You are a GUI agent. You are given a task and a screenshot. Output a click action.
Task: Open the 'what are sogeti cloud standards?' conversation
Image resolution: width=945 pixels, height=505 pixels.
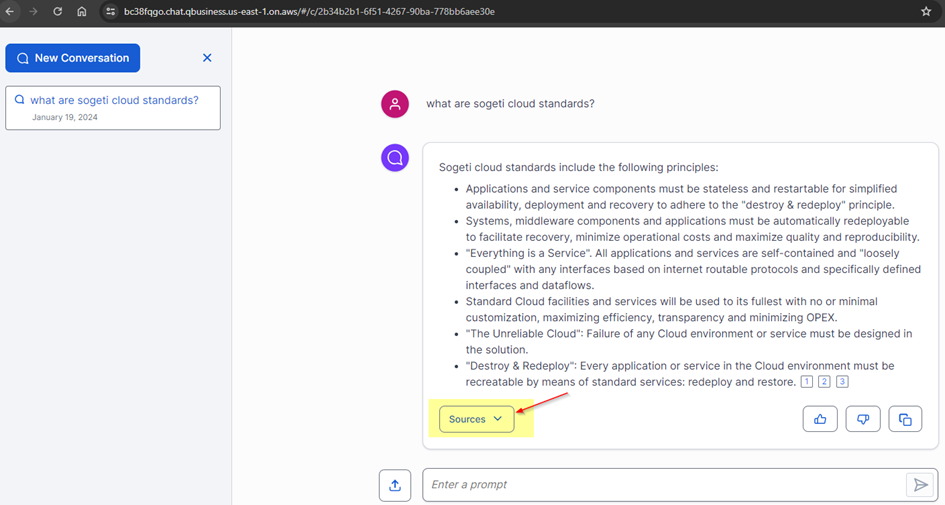tap(113, 108)
